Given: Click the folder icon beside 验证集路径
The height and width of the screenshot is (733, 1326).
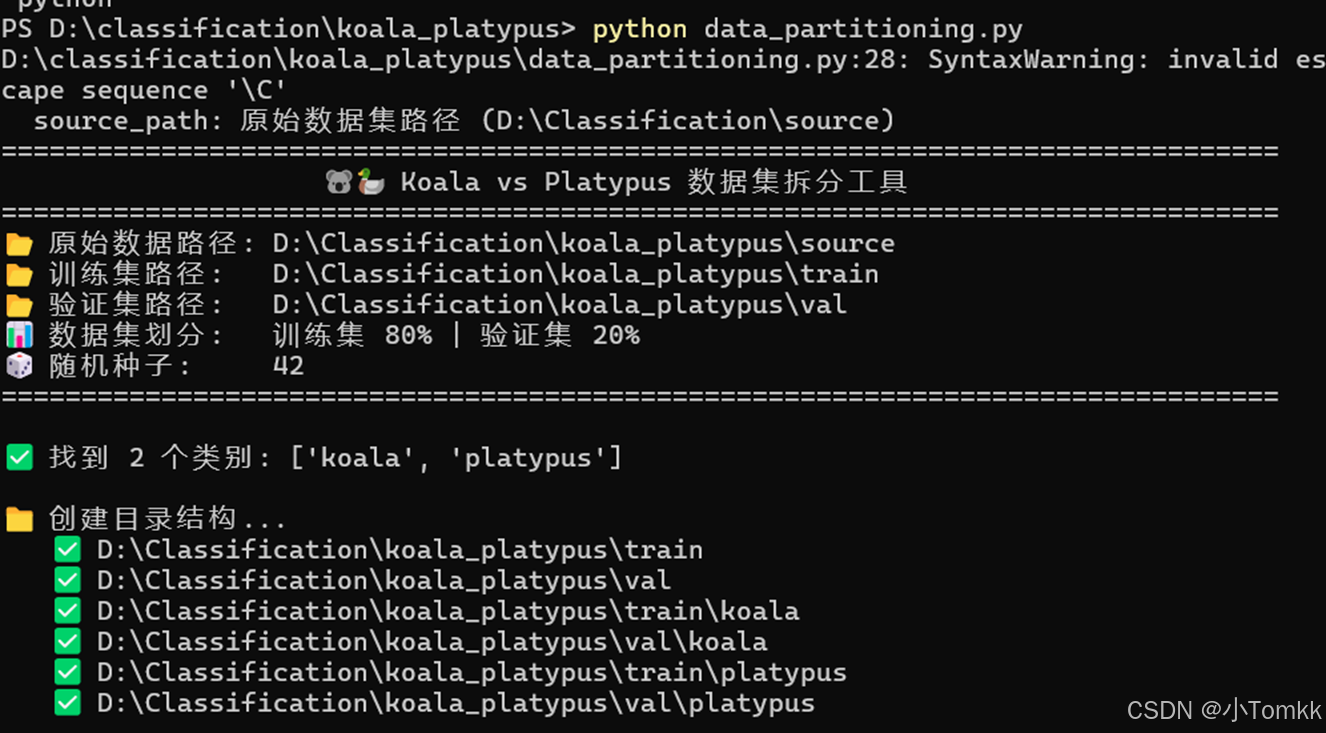Looking at the screenshot, I should point(19,305).
